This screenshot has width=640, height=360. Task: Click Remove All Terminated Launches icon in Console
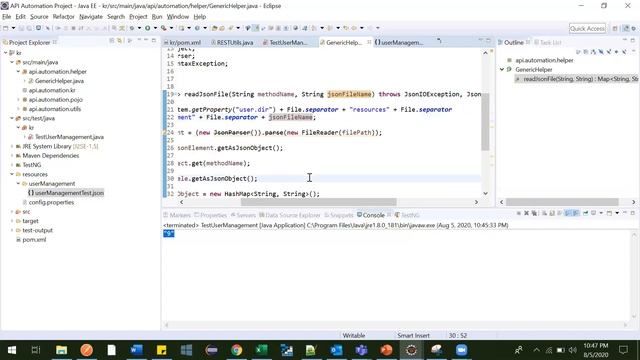(534, 213)
